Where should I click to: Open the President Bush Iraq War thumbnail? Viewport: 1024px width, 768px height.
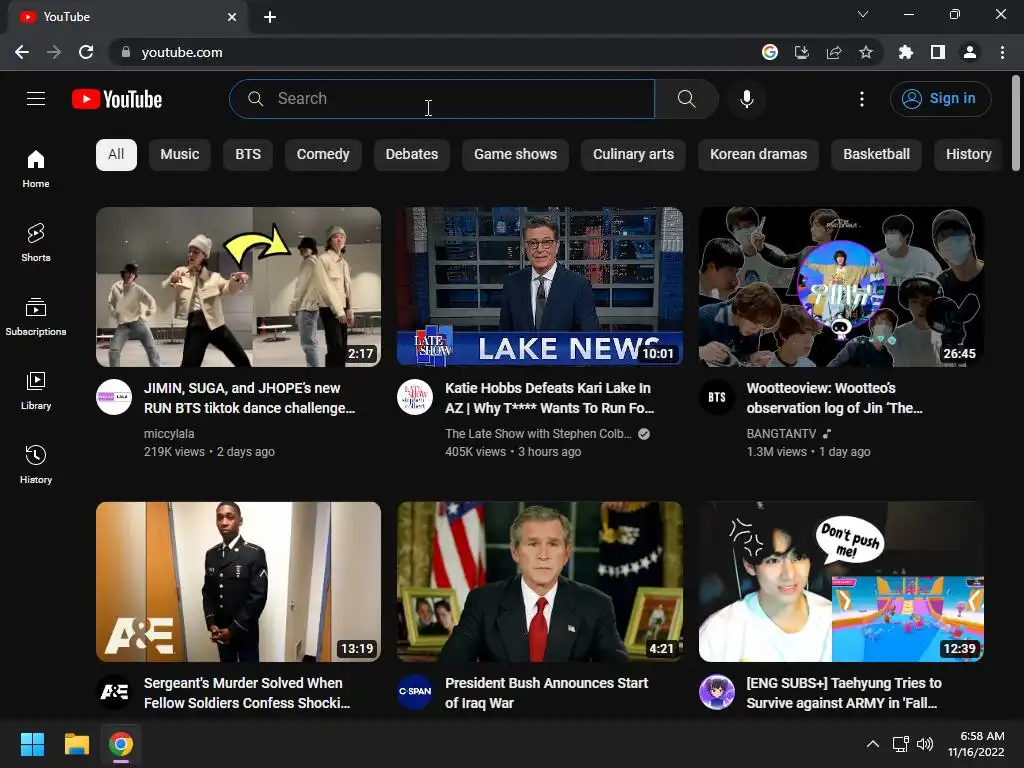540,582
